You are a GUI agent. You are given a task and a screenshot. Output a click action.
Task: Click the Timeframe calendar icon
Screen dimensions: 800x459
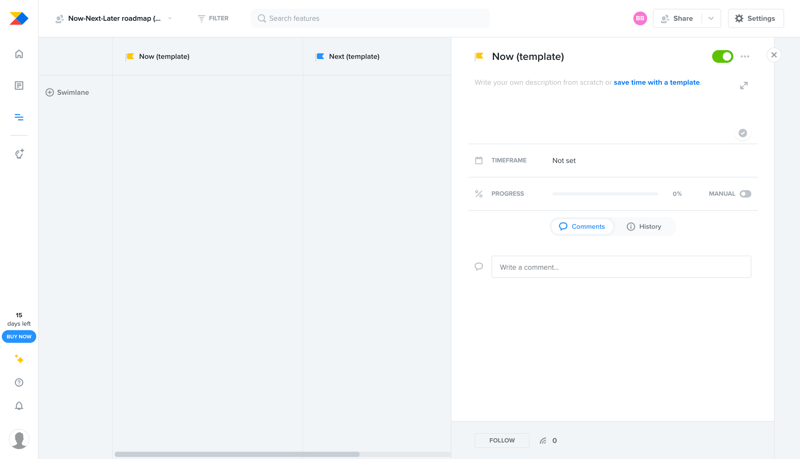pos(479,161)
